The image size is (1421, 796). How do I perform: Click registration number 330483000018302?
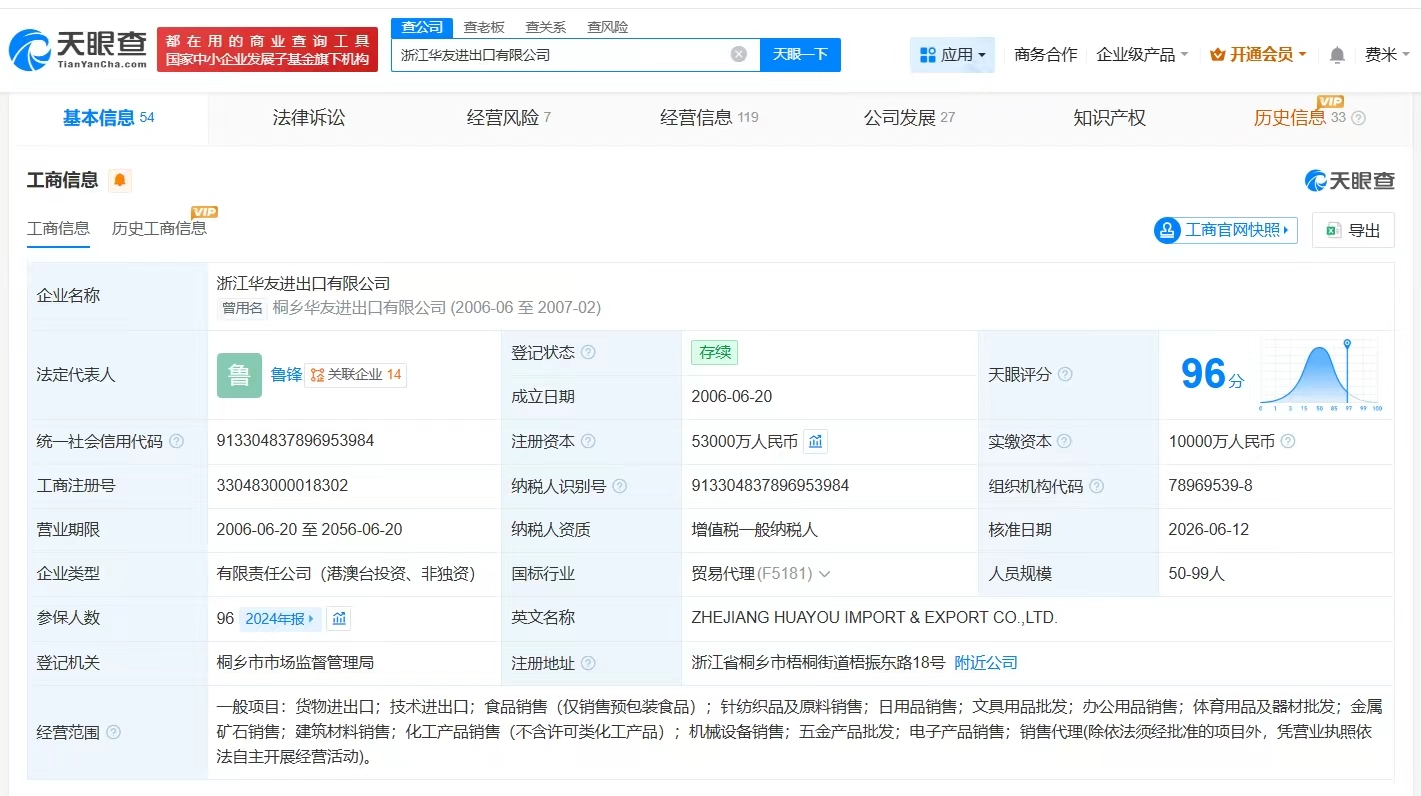coord(282,486)
